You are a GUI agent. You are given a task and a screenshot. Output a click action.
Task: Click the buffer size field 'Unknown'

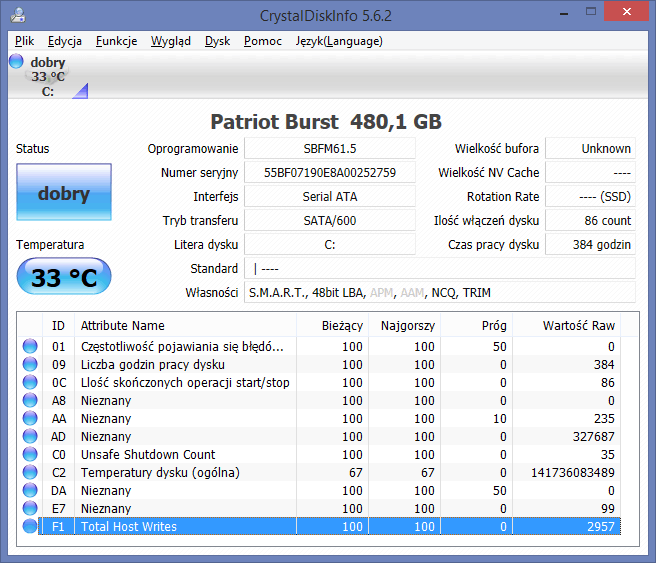(x=590, y=148)
